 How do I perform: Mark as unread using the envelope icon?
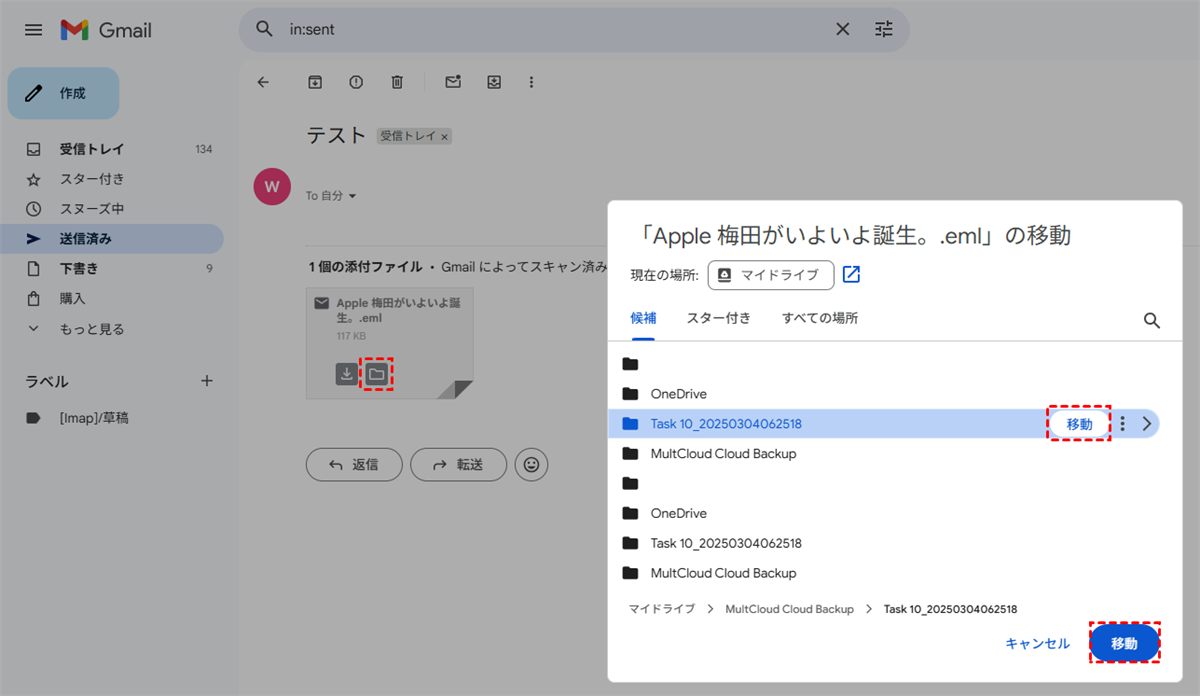pyautogui.click(x=453, y=82)
